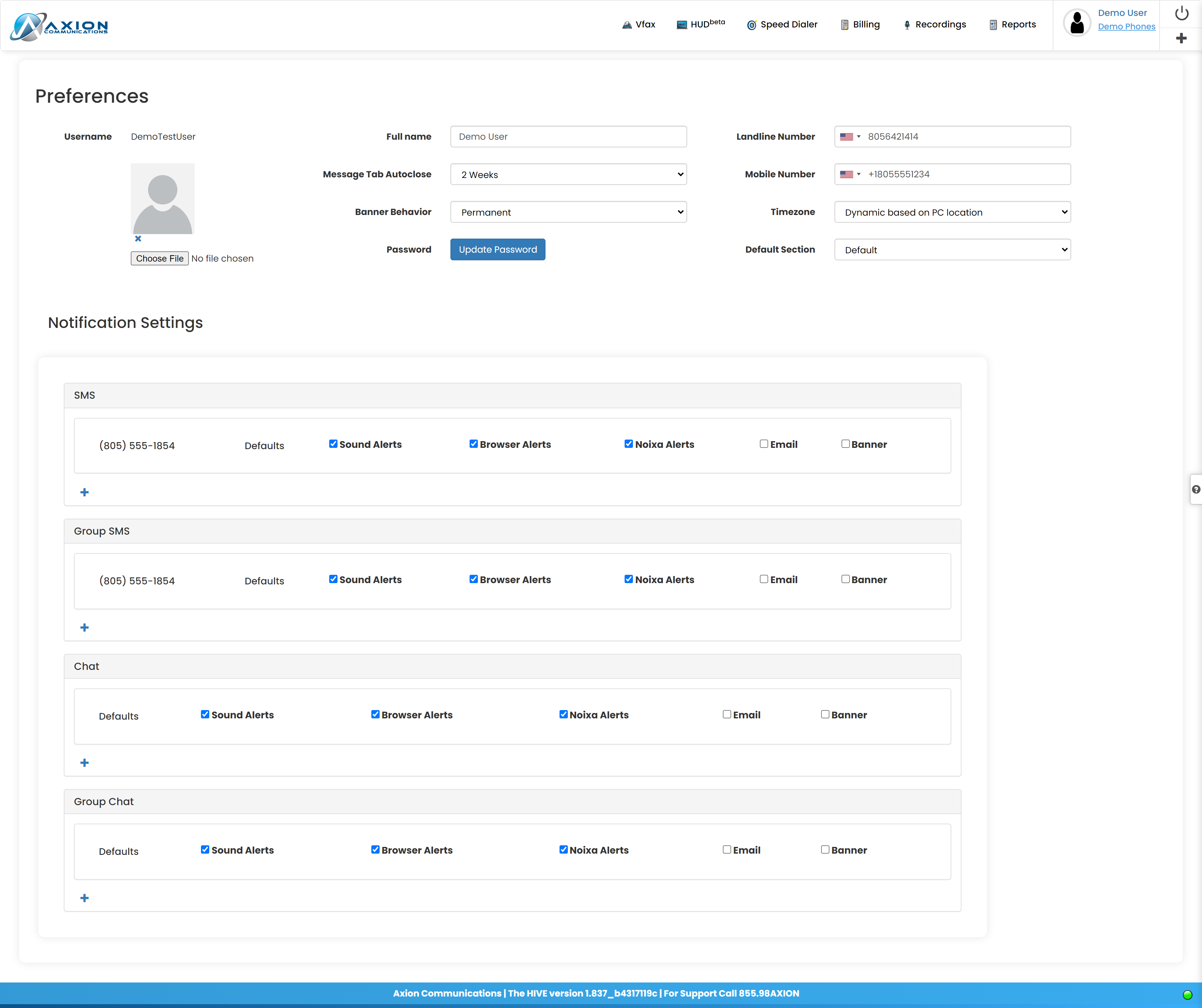The image size is (1202, 1008).
Task: Click the Vfax fax machine icon
Action: point(627,25)
